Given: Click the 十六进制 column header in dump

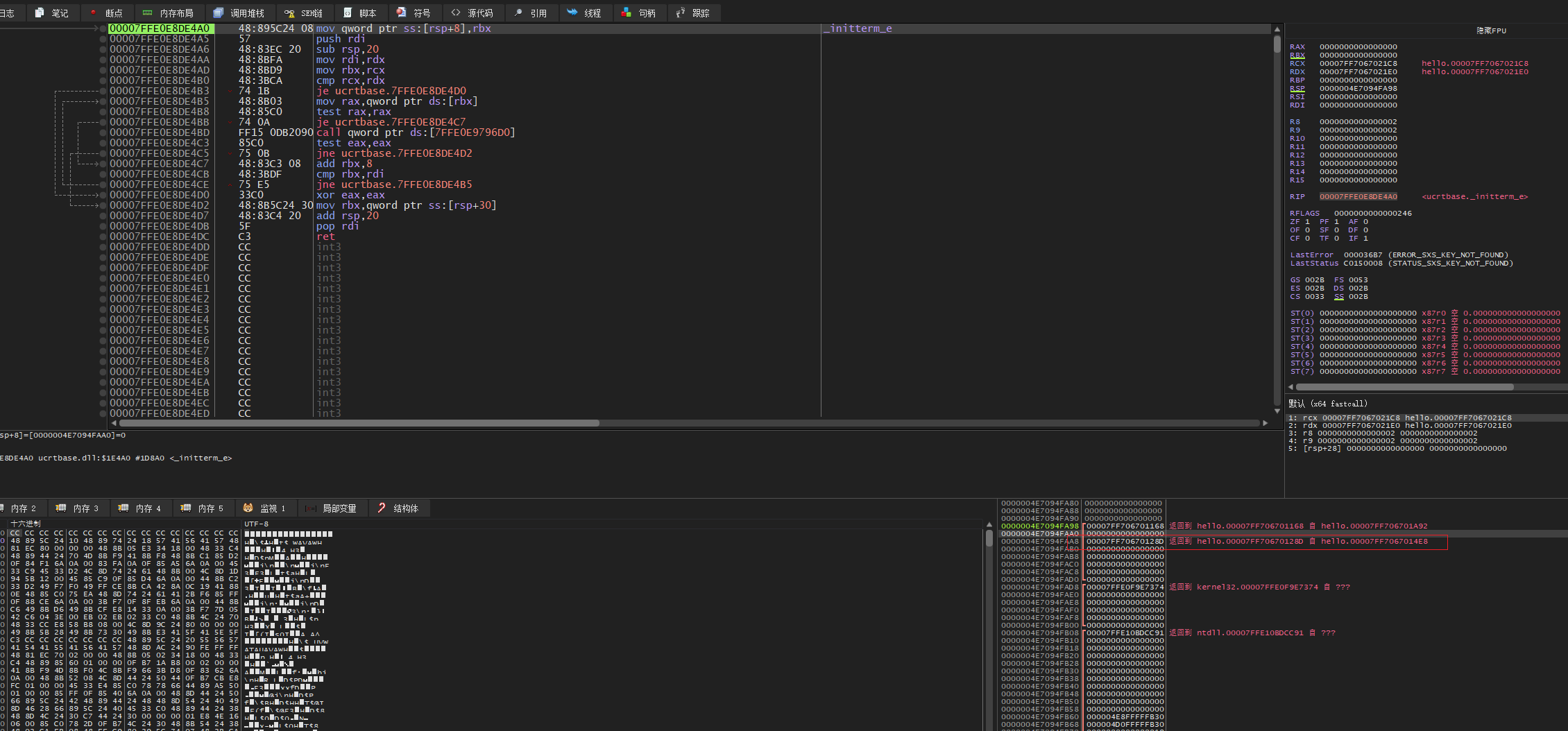Looking at the screenshot, I should (26, 524).
